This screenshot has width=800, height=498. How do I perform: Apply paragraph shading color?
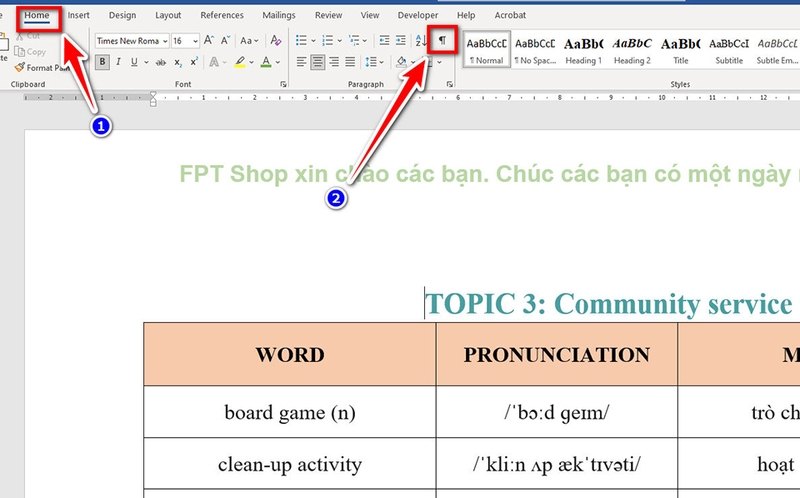coord(402,62)
